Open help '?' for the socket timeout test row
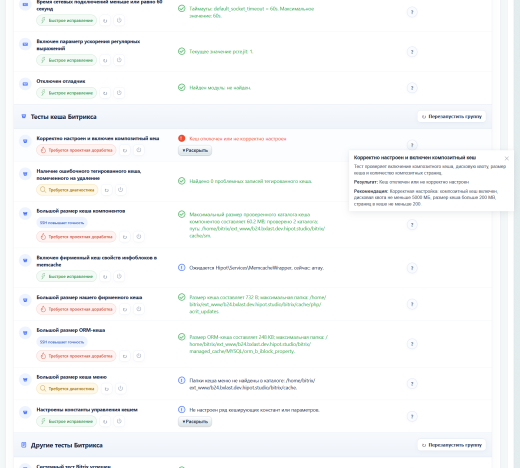The width and height of the screenshot is (520, 468). click(x=412, y=12)
